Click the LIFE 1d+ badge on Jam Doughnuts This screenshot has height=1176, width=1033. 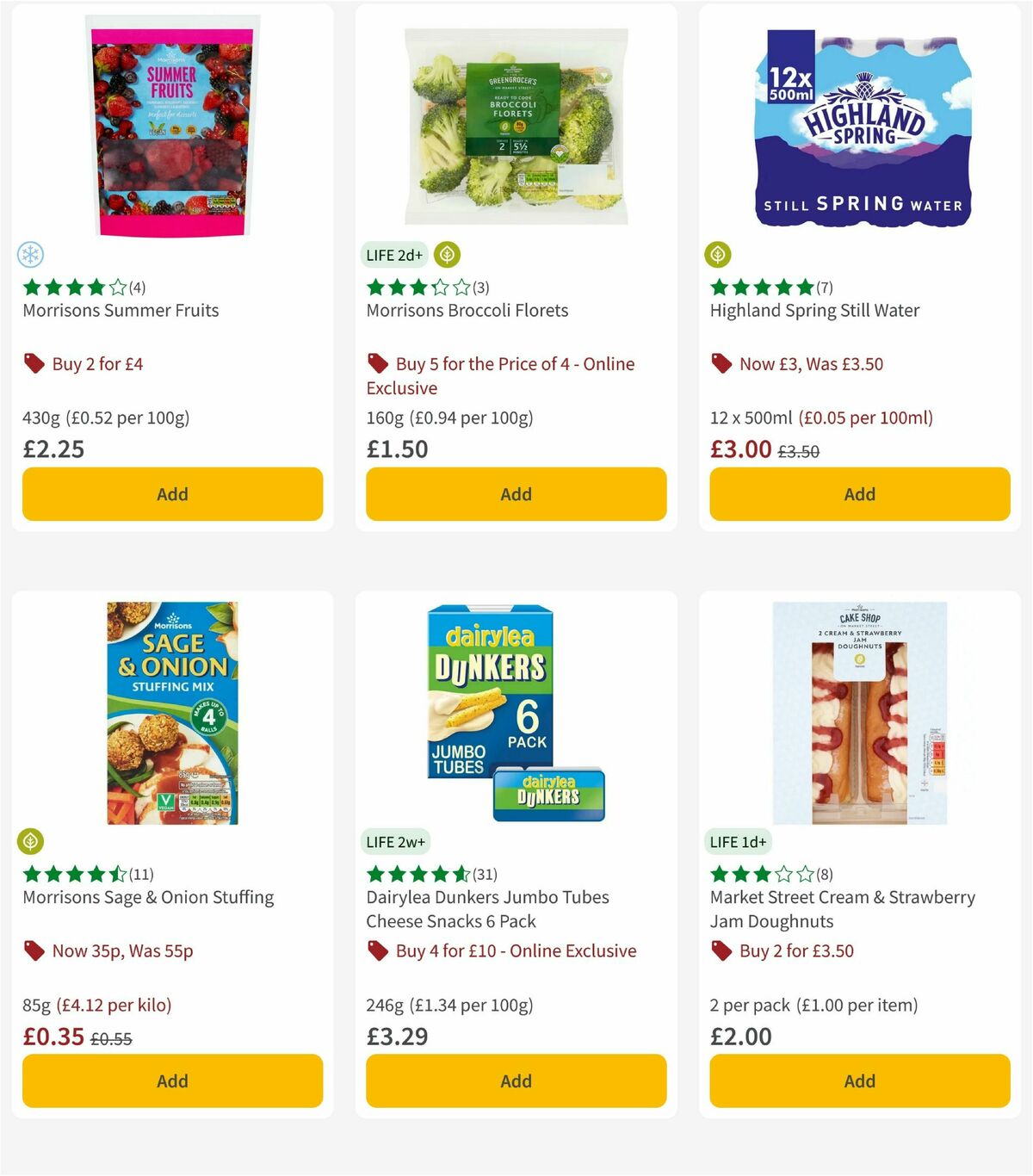(x=739, y=841)
